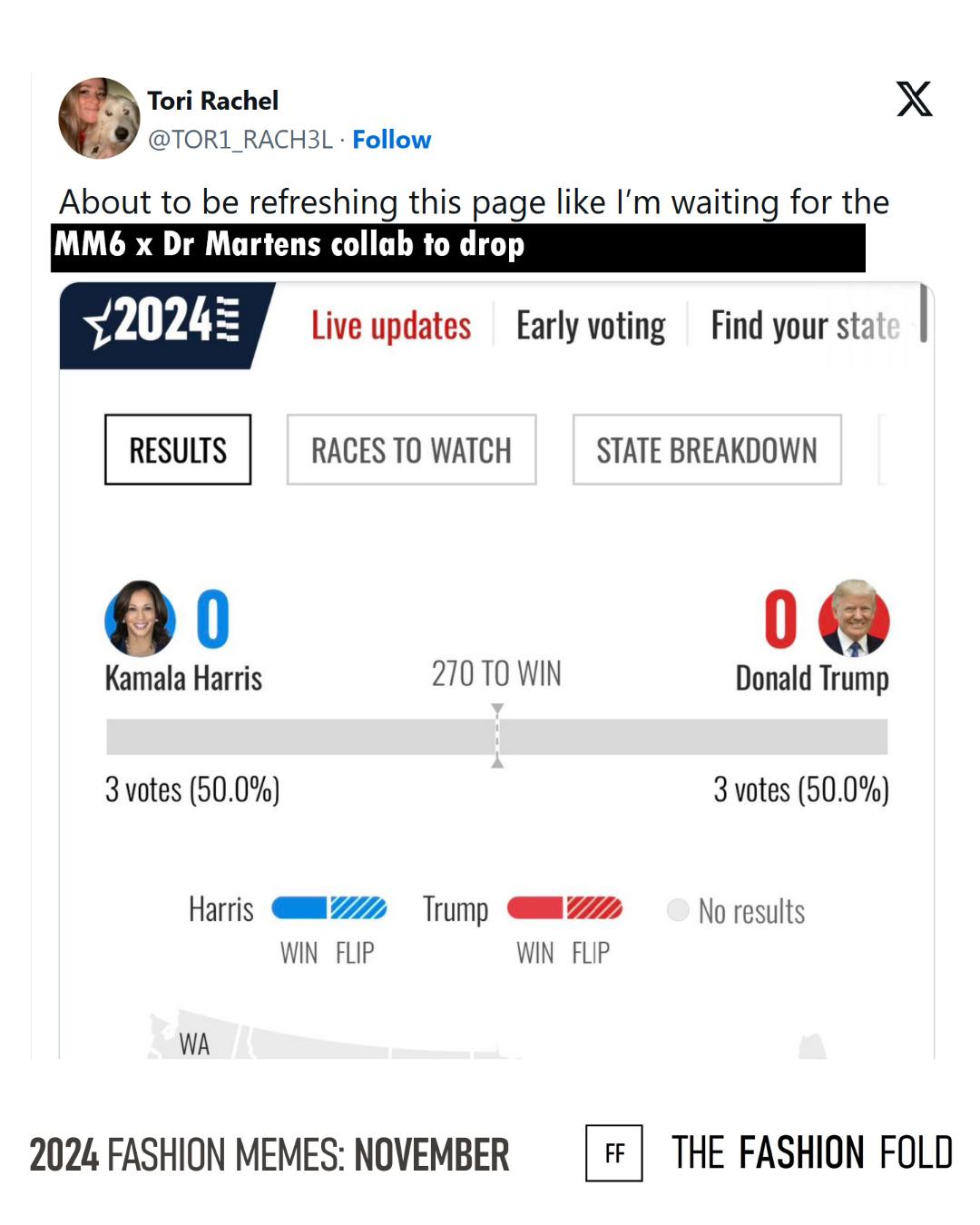Screen dimensions: 980x1225
Task: Open Tori Rachel's profile avatar
Action: pos(99,118)
